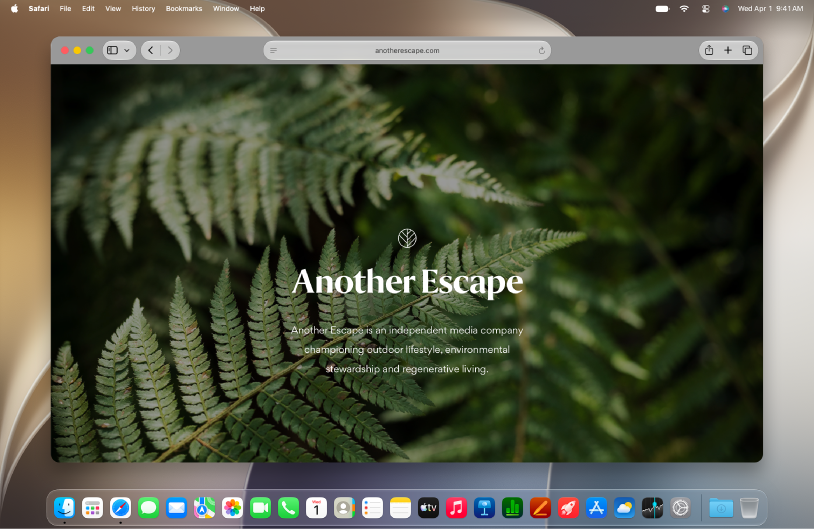Open Control Center in menu bar
This screenshot has width=814, height=529.
(x=705, y=8)
